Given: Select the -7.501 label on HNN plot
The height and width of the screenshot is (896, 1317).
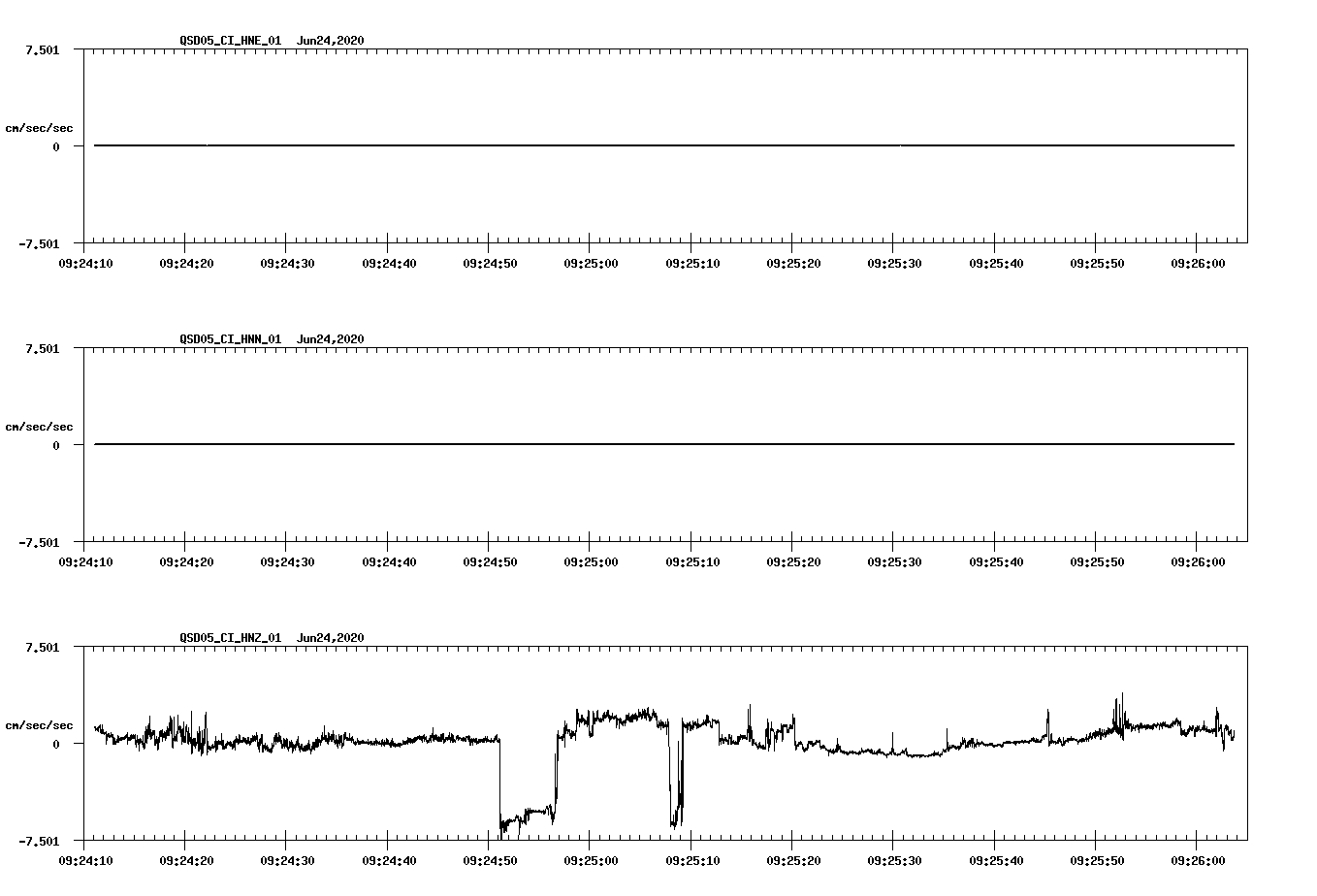Looking at the screenshot, I should (39, 542).
